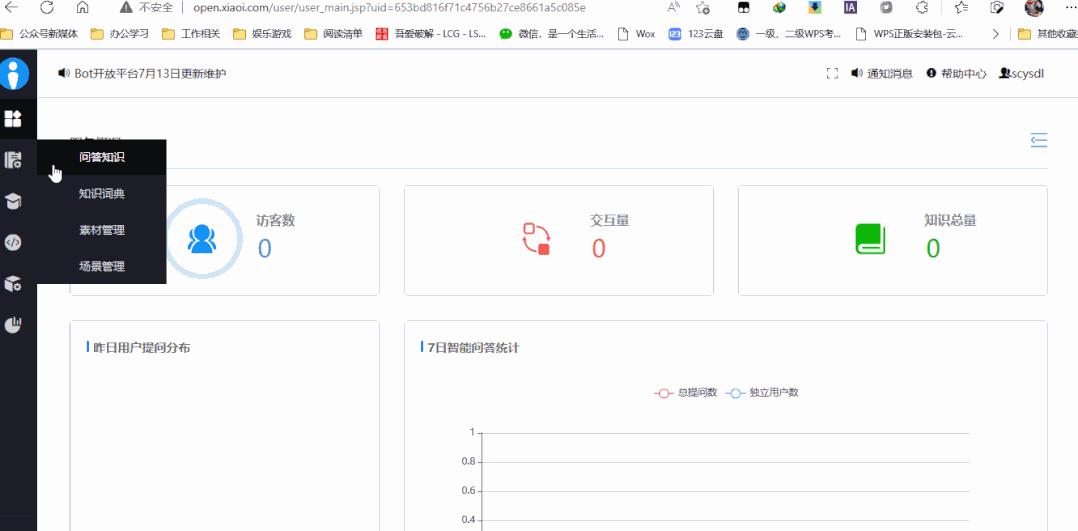The width and height of the screenshot is (1078, 531).
Task: Open the 其他收藏 bookmarks folder
Action: (1048, 34)
